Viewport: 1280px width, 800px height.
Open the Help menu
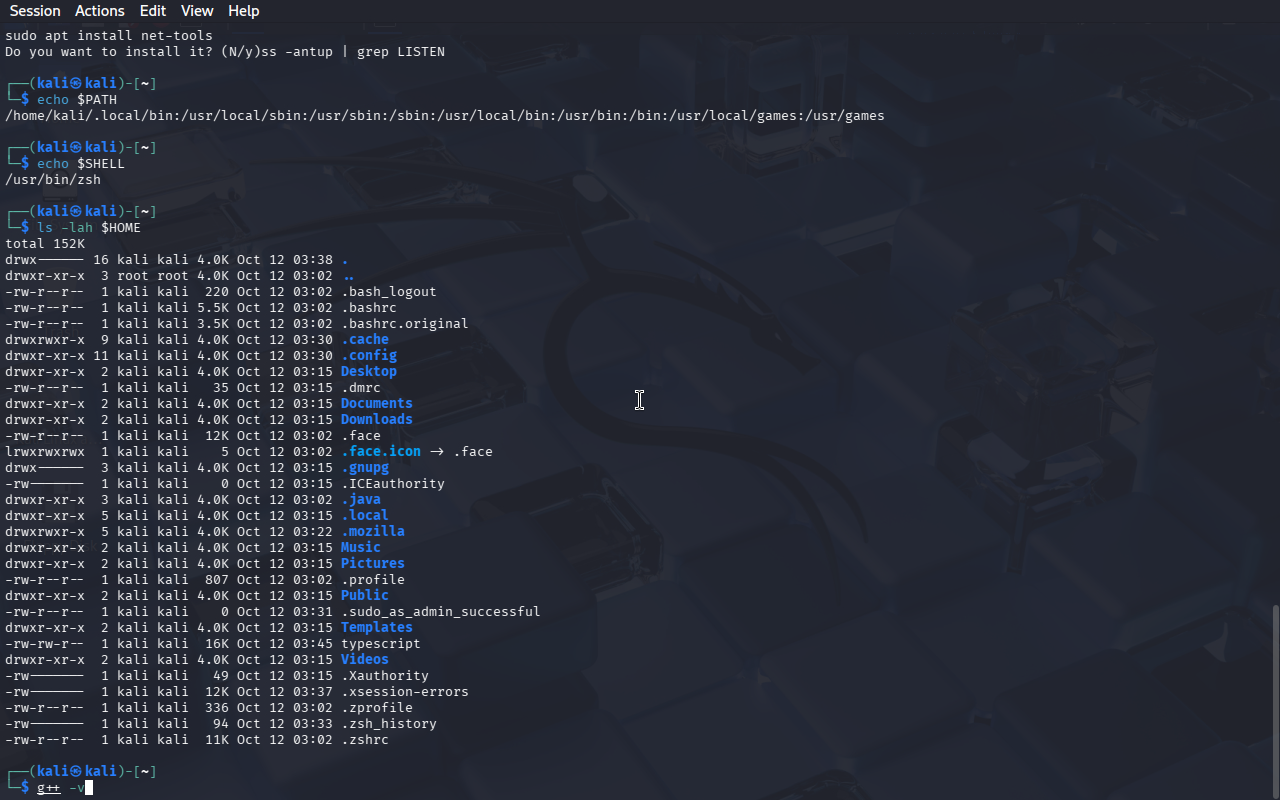coord(243,11)
